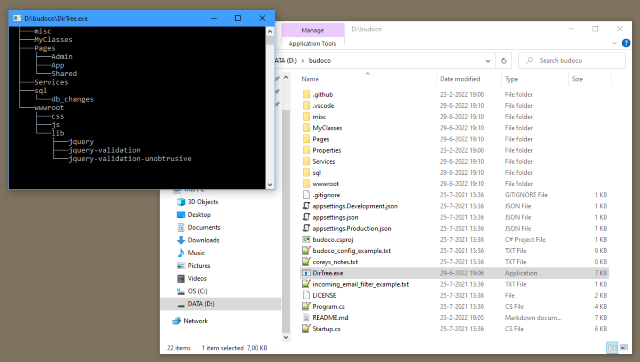Click the Music note icon in sidebar
The height and width of the screenshot is (362, 640).
[181, 253]
